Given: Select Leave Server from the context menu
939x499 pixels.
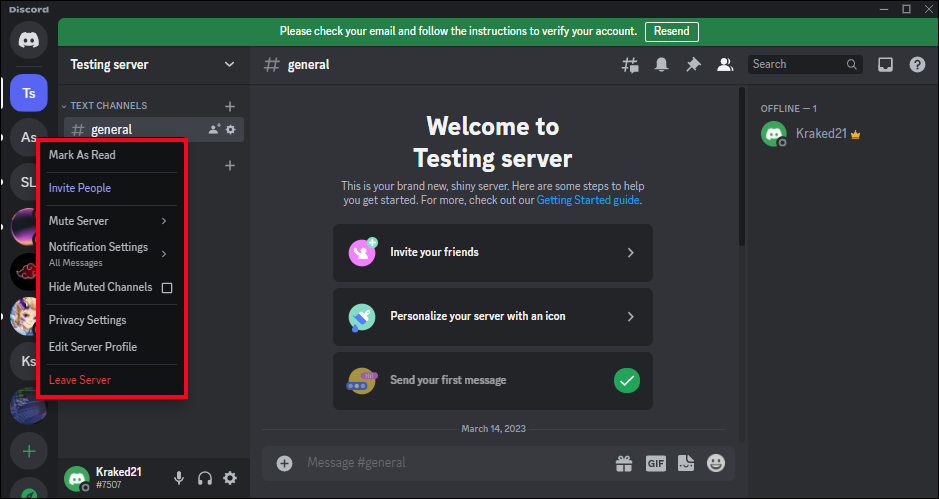Looking at the screenshot, I should [x=80, y=380].
